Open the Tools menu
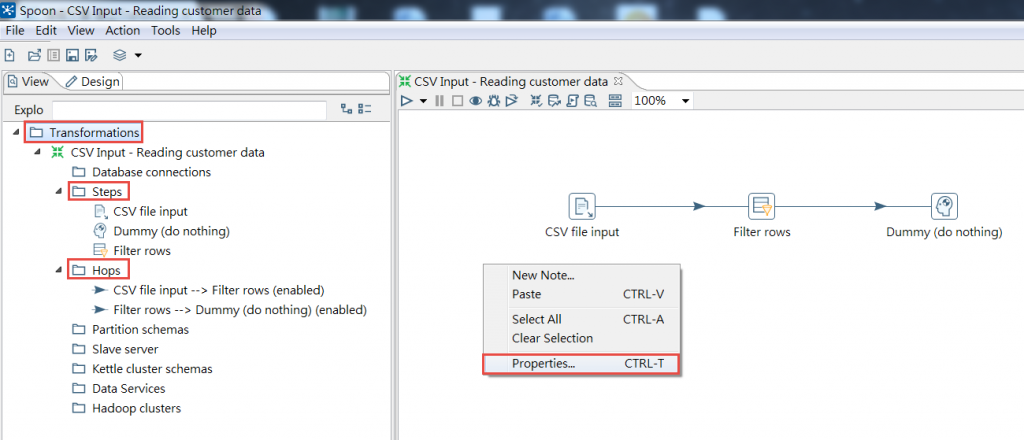Image resolution: width=1024 pixels, height=440 pixels. point(166,31)
